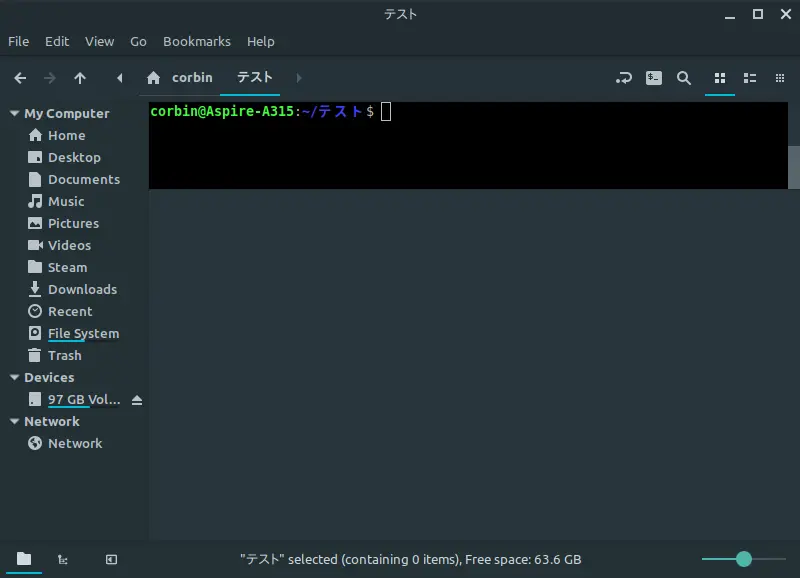Screen dimensions: 800x578
Task: Hide the sidebar using the status bar icon
Action: click(111, 560)
